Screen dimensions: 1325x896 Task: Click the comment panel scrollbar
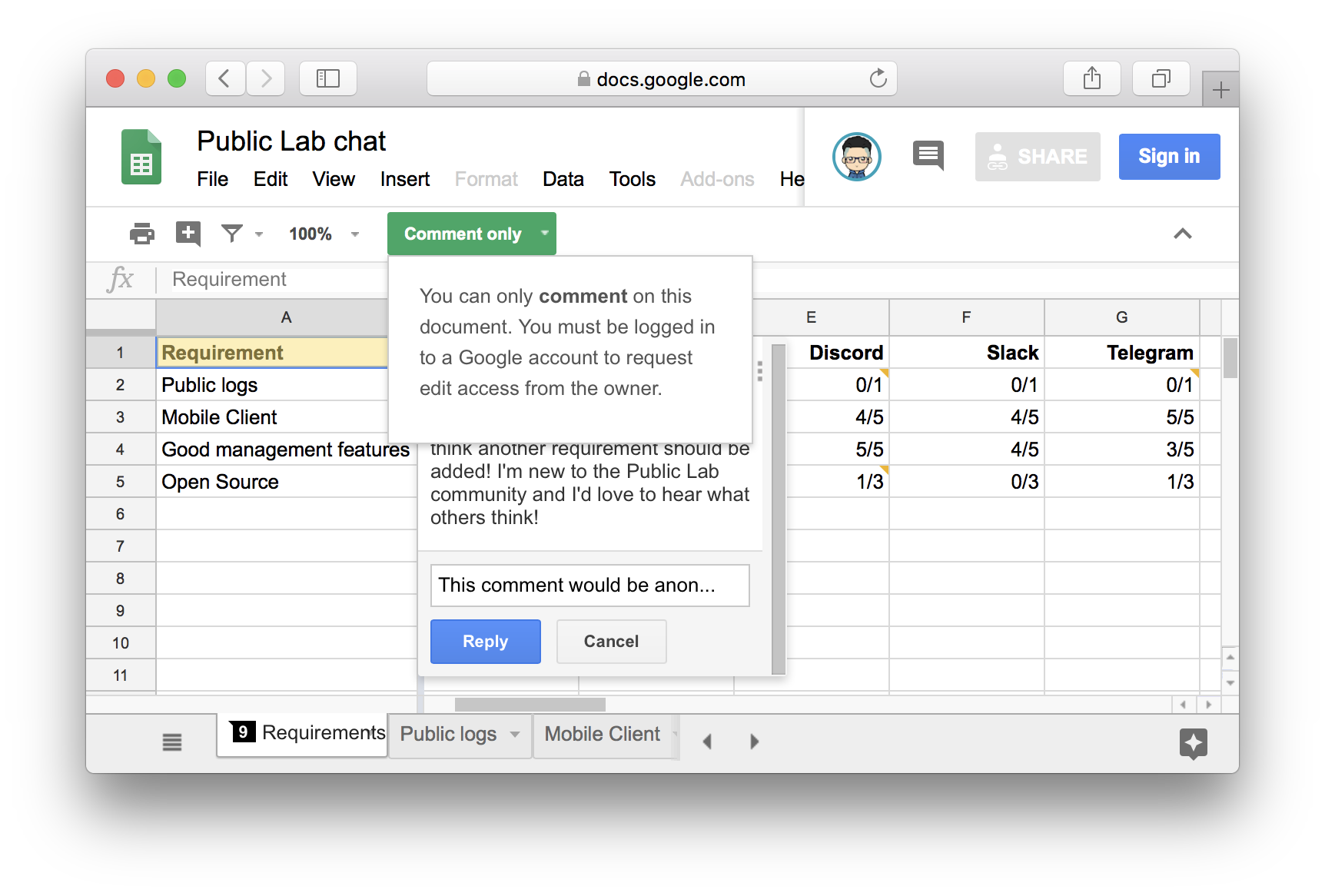point(779,509)
